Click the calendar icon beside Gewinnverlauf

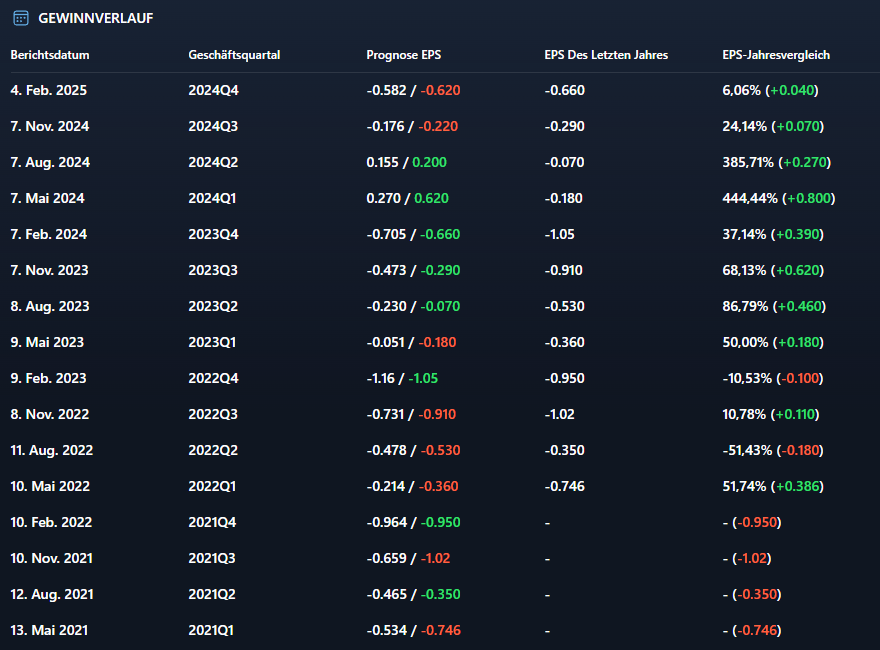[x=20, y=18]
